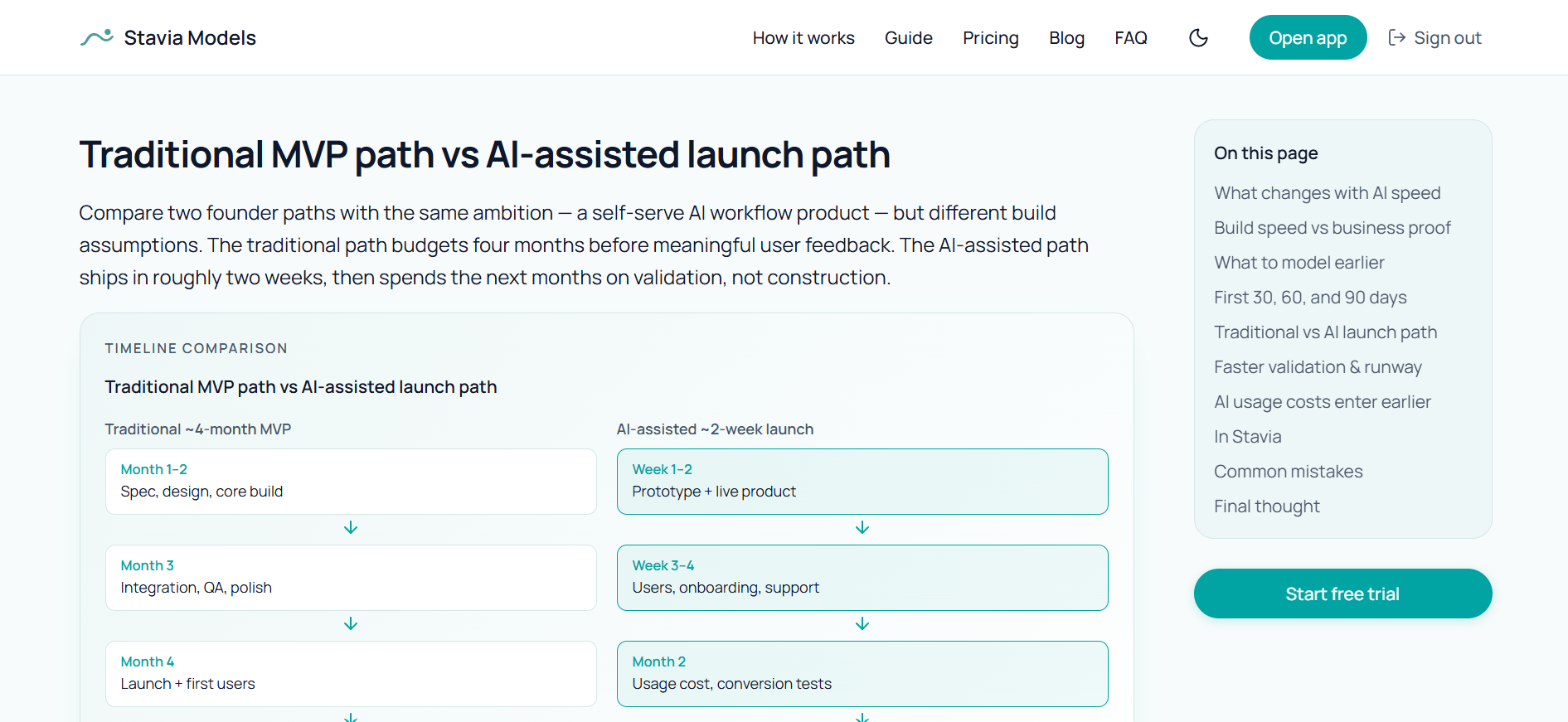Viewport: 1568px width, 722px height.
Task: Open the FAQ page
Action: point(1131,38)
